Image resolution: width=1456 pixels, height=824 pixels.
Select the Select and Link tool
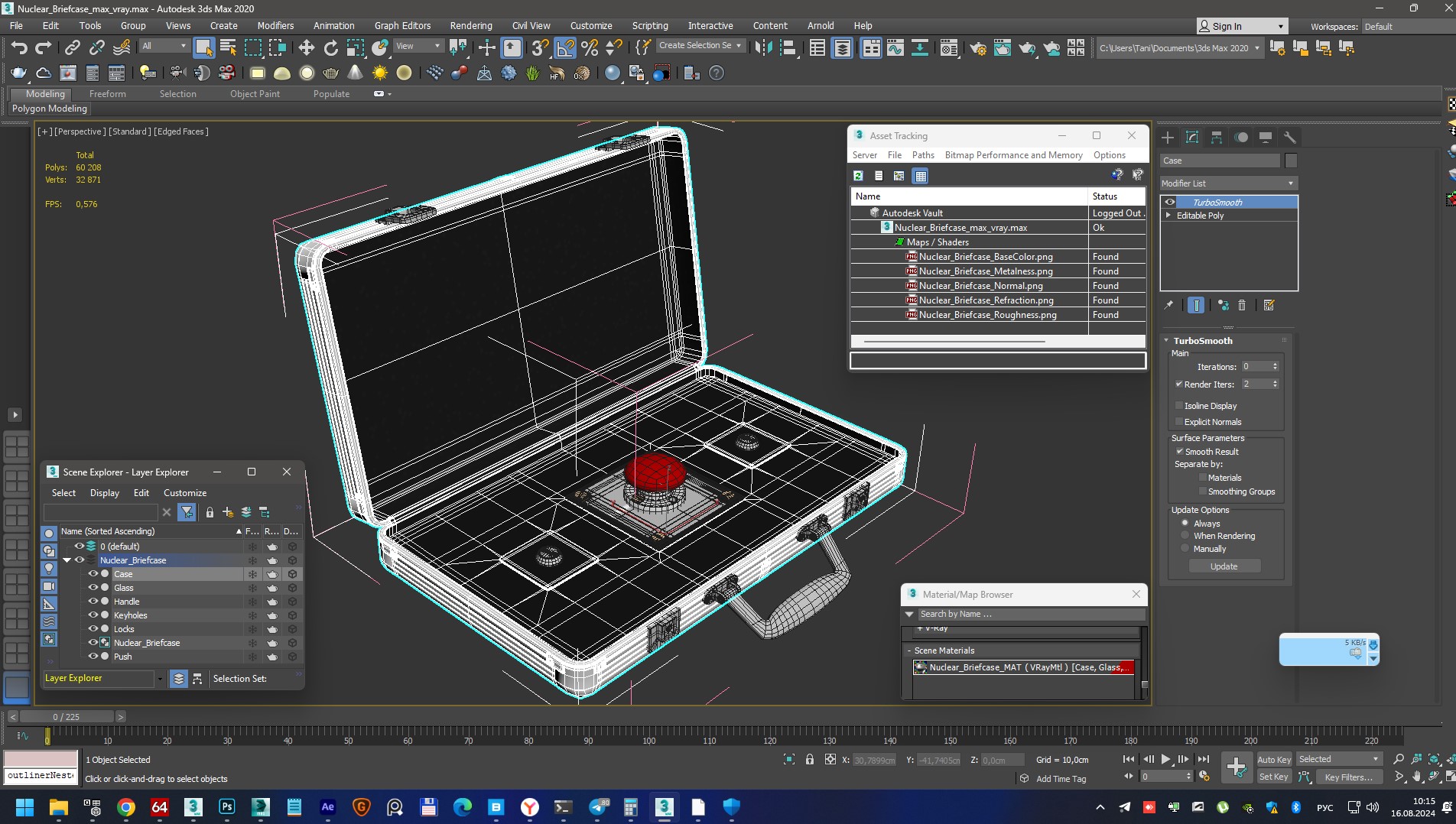pos(72,48)
